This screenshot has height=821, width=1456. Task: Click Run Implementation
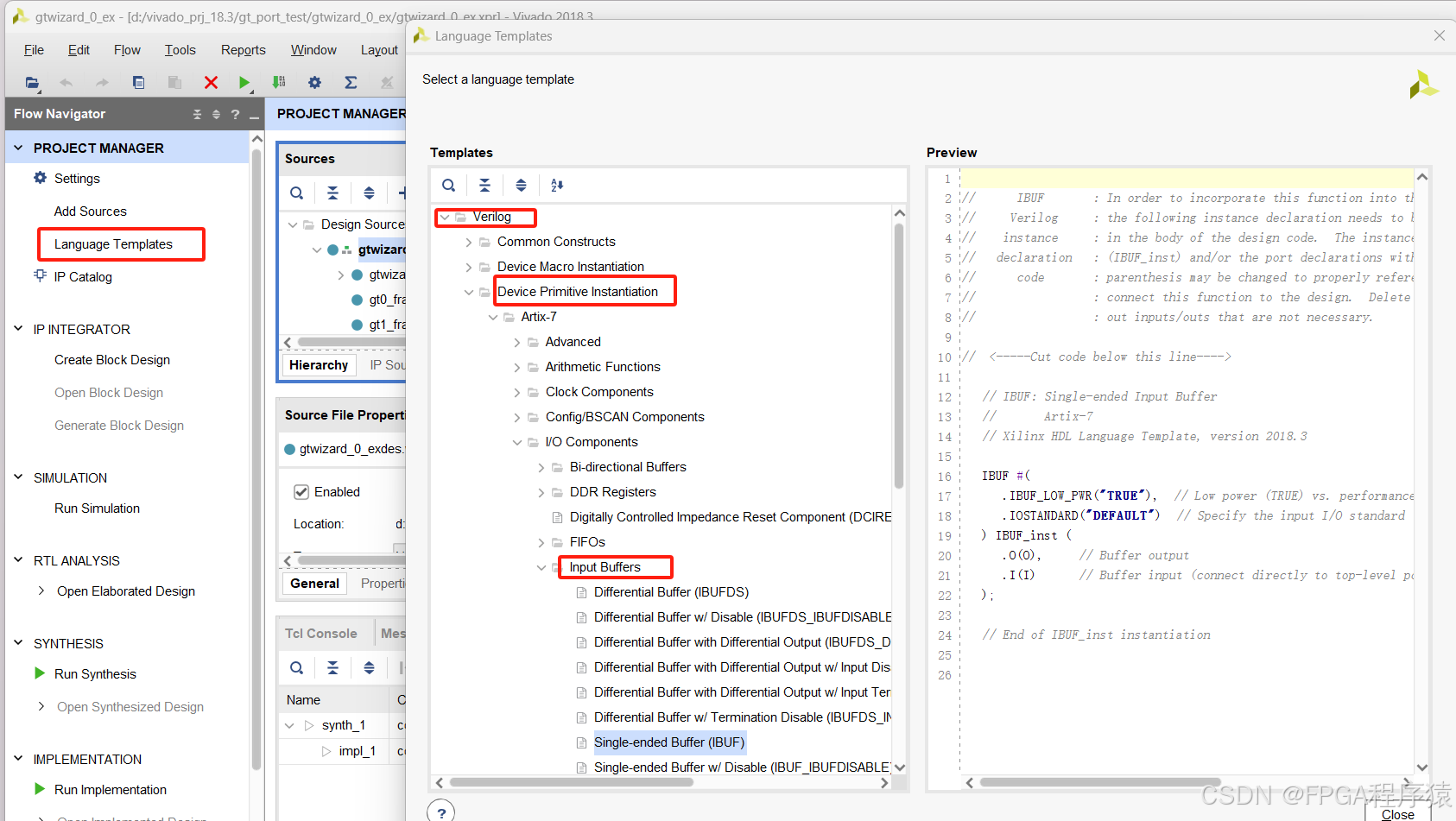[111, 790]
